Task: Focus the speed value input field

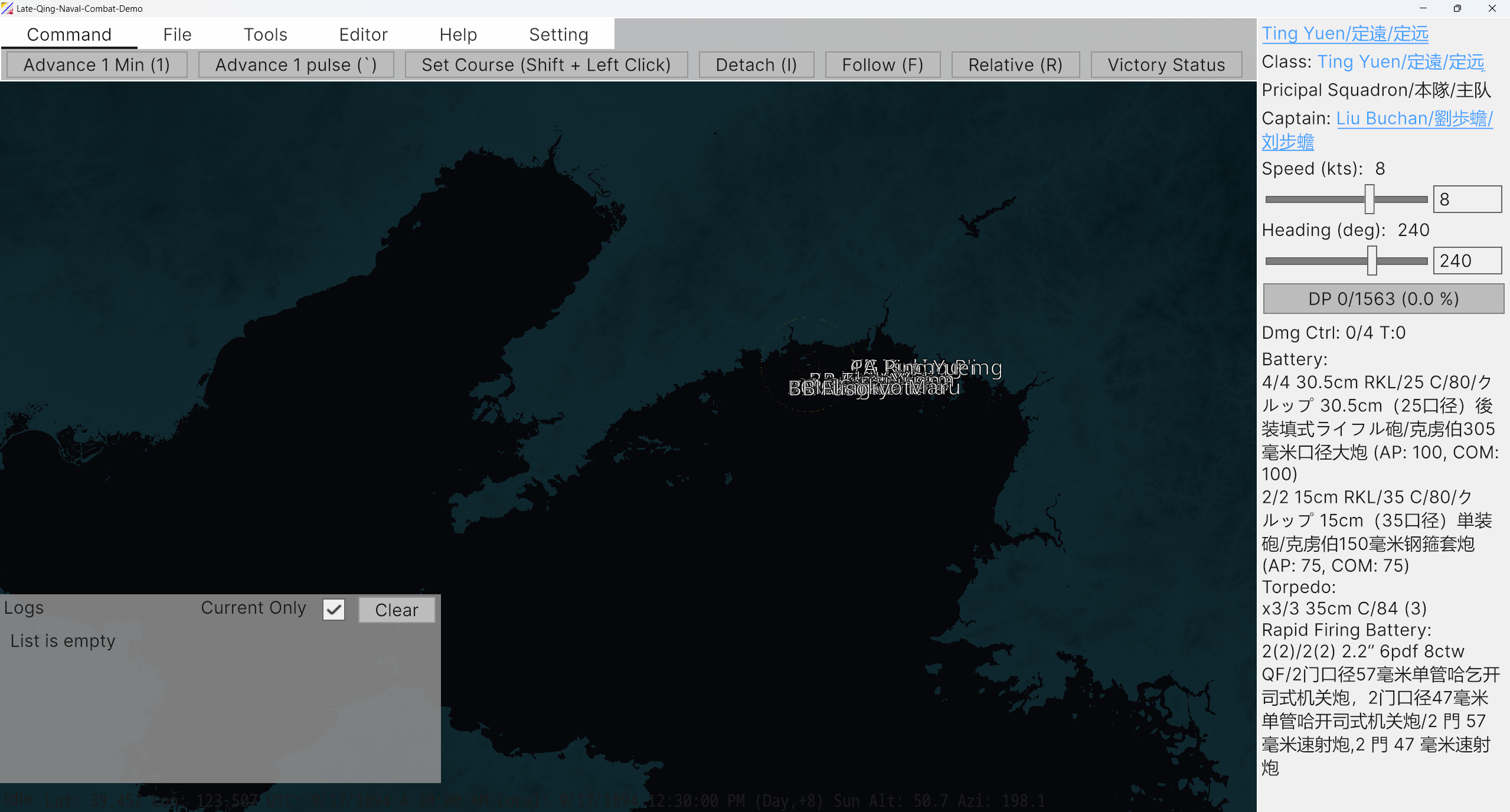Action: (1467, 199)
